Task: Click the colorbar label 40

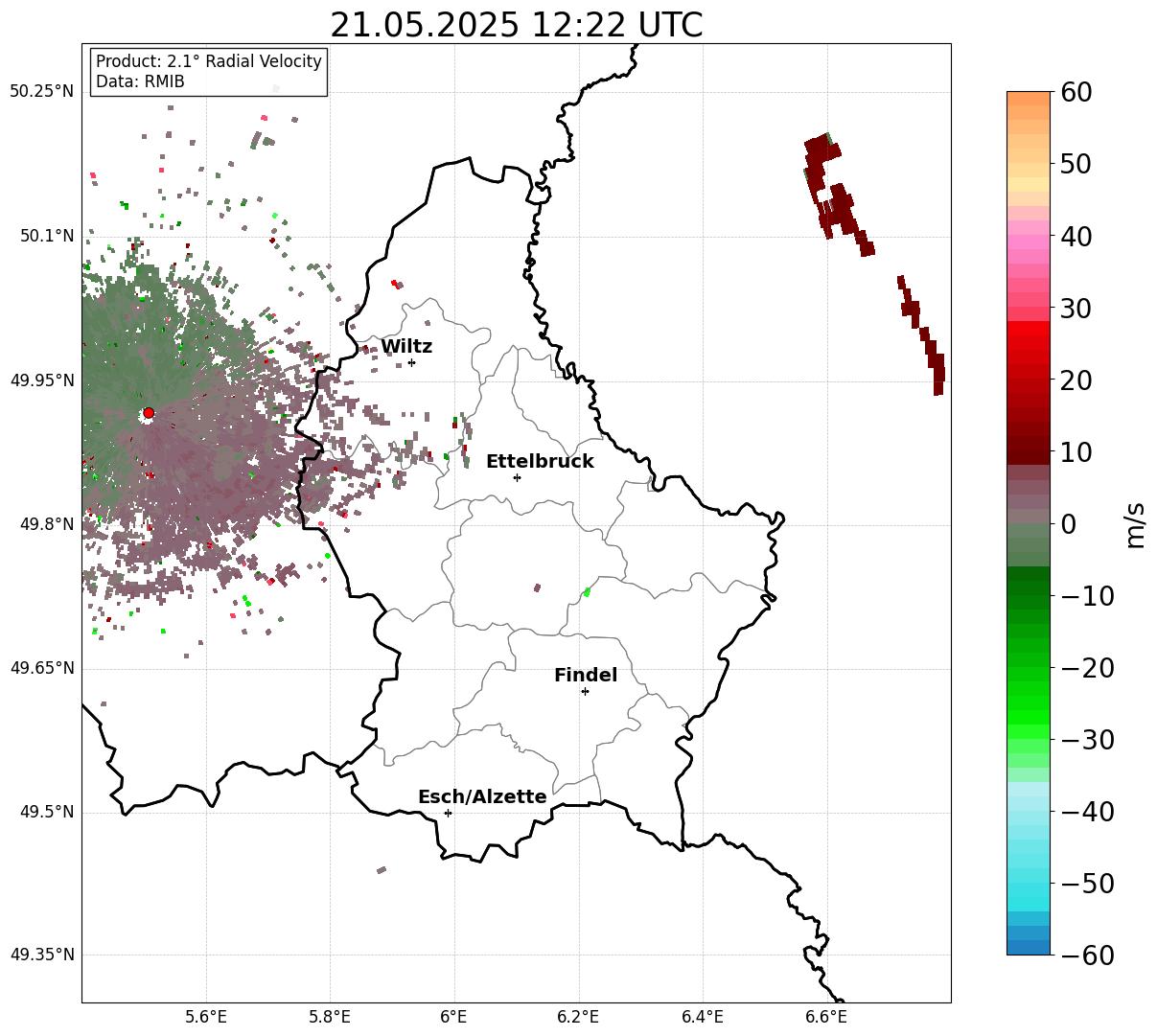Action: click(1076, 236)
